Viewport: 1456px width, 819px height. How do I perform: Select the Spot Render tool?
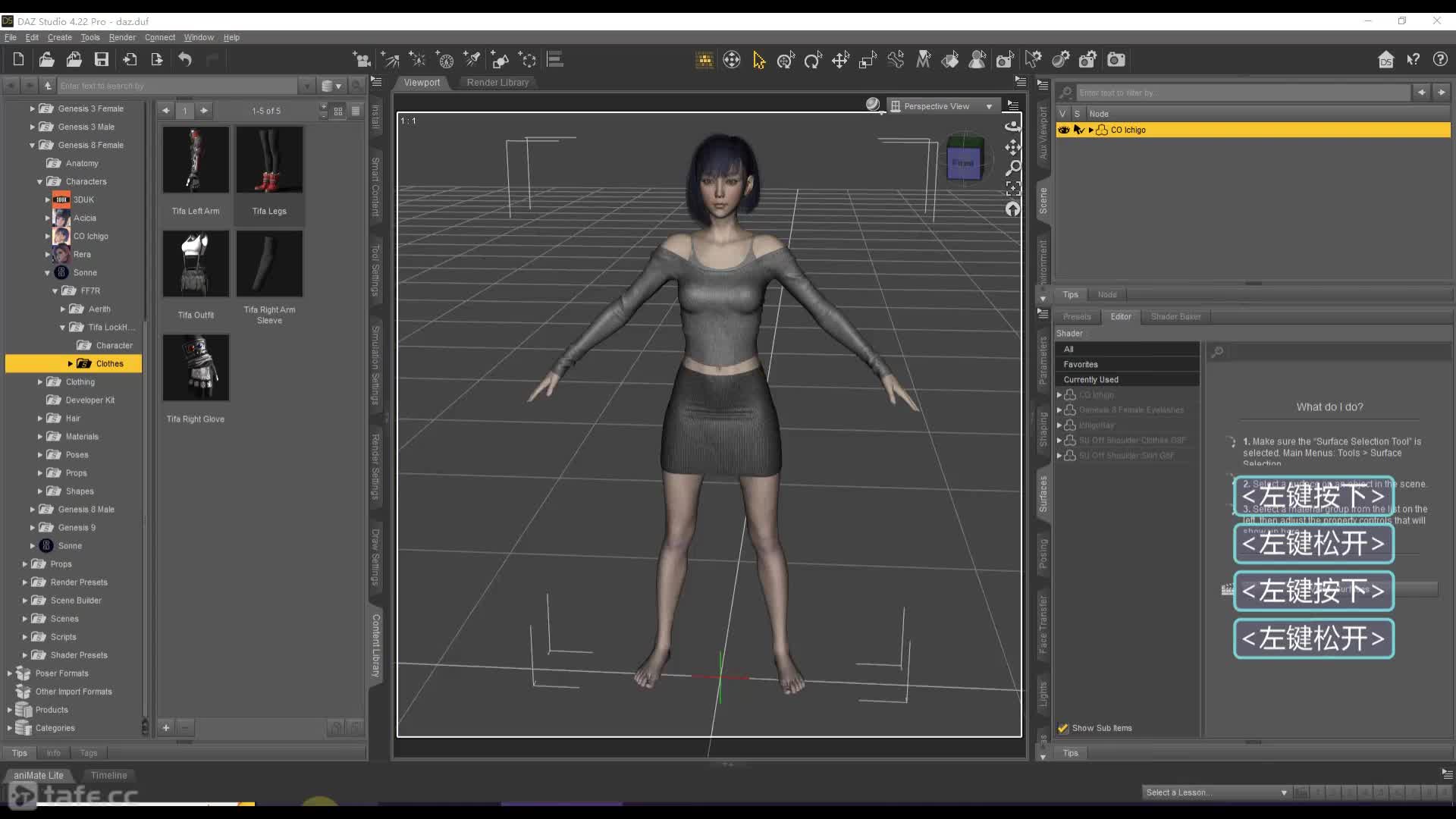click(1005, 59)
